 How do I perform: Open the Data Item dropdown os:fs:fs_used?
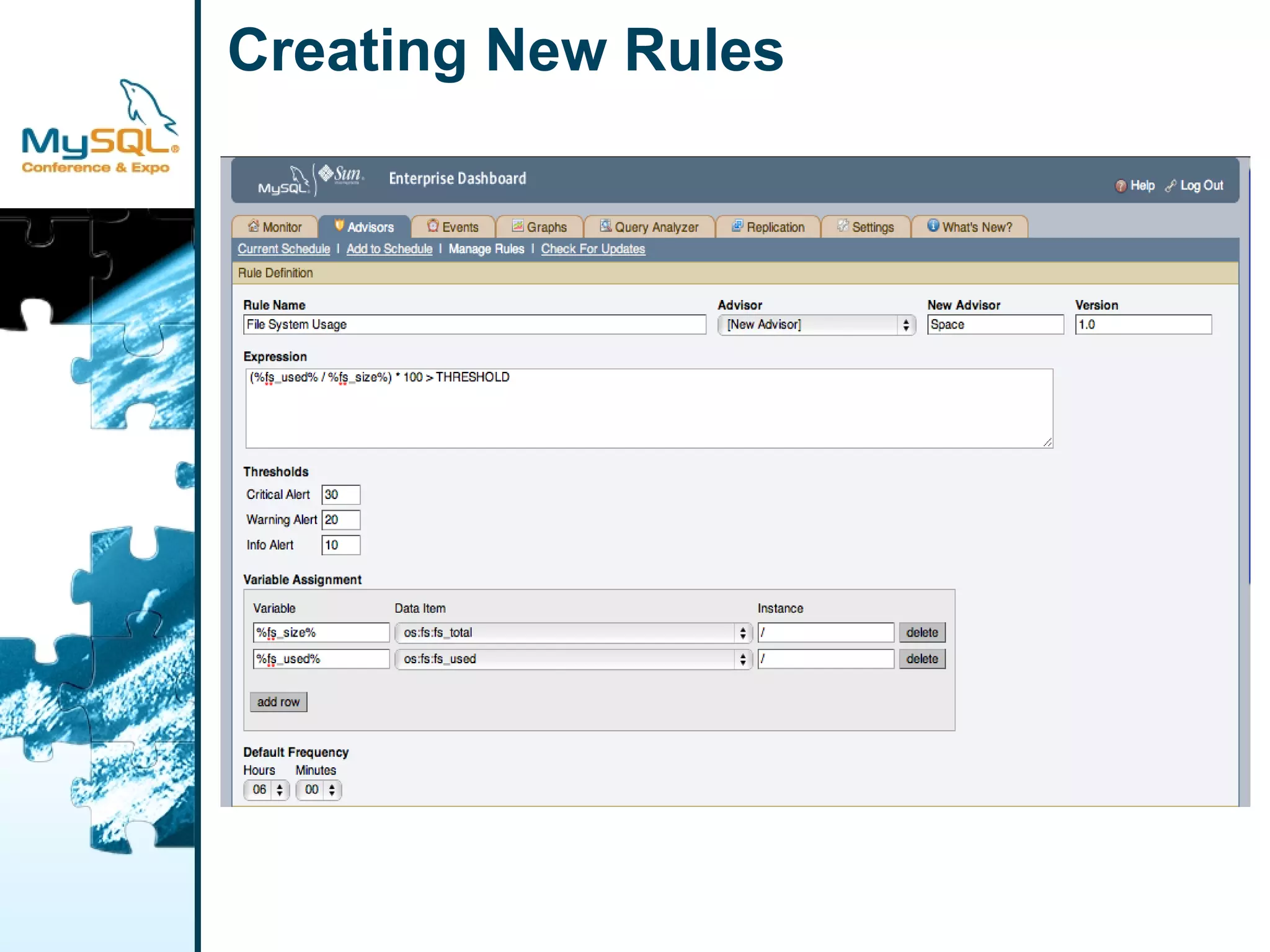[573, 659]
